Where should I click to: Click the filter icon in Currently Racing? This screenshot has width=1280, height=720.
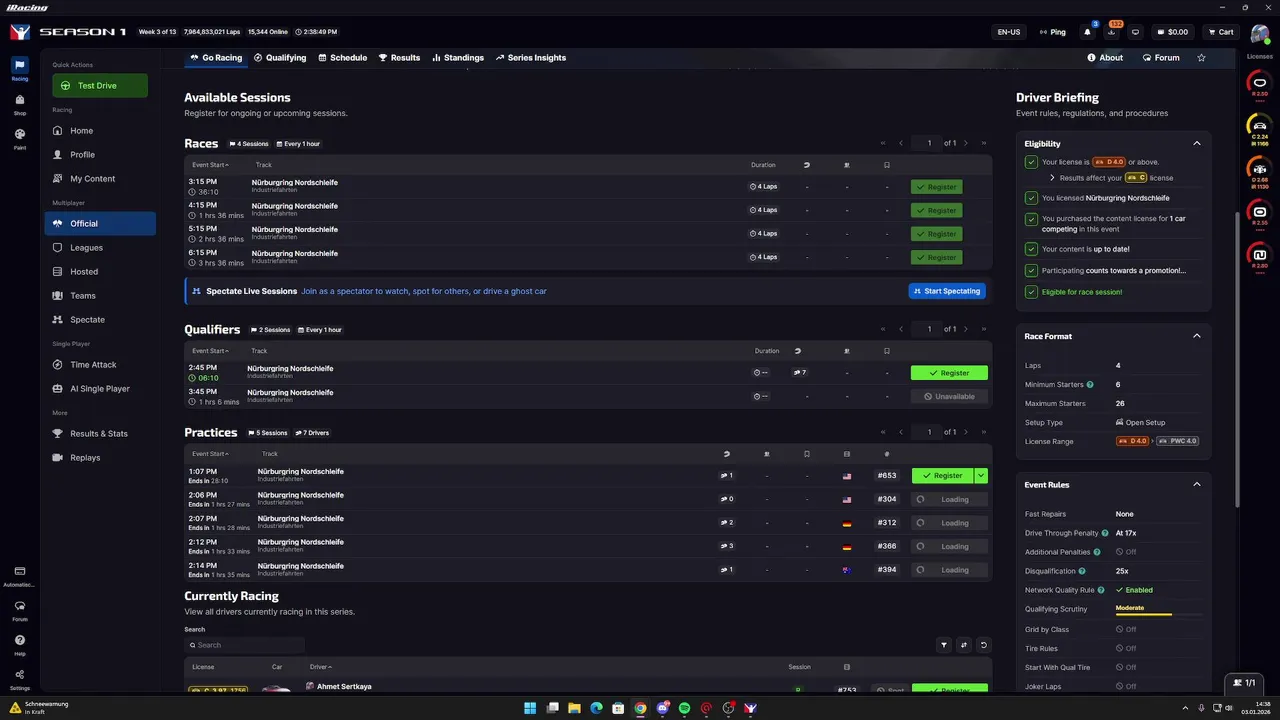[944, 645]
